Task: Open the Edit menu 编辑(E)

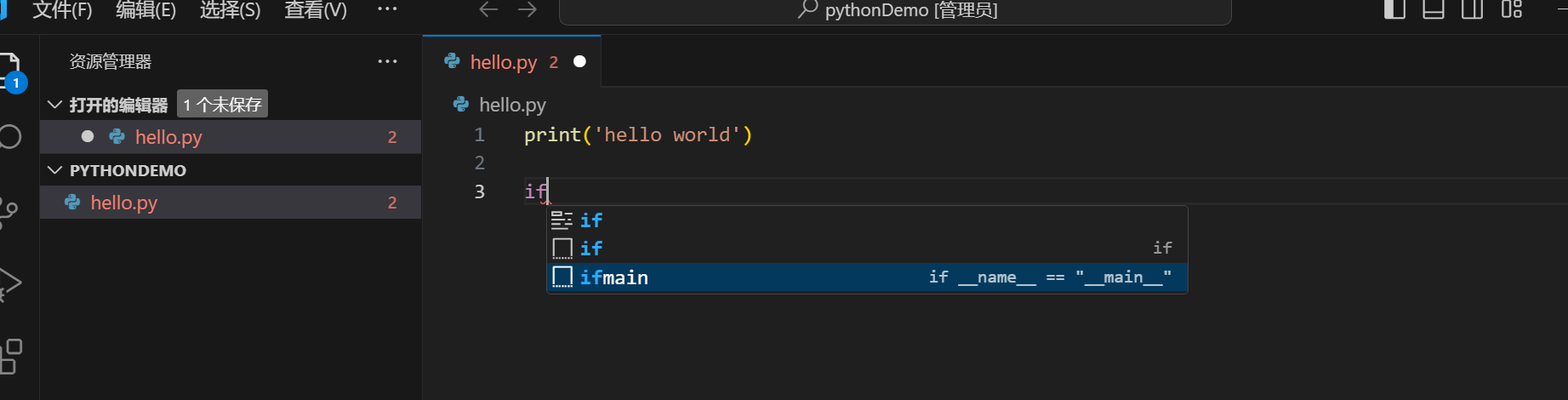Action: pos(145,10)
